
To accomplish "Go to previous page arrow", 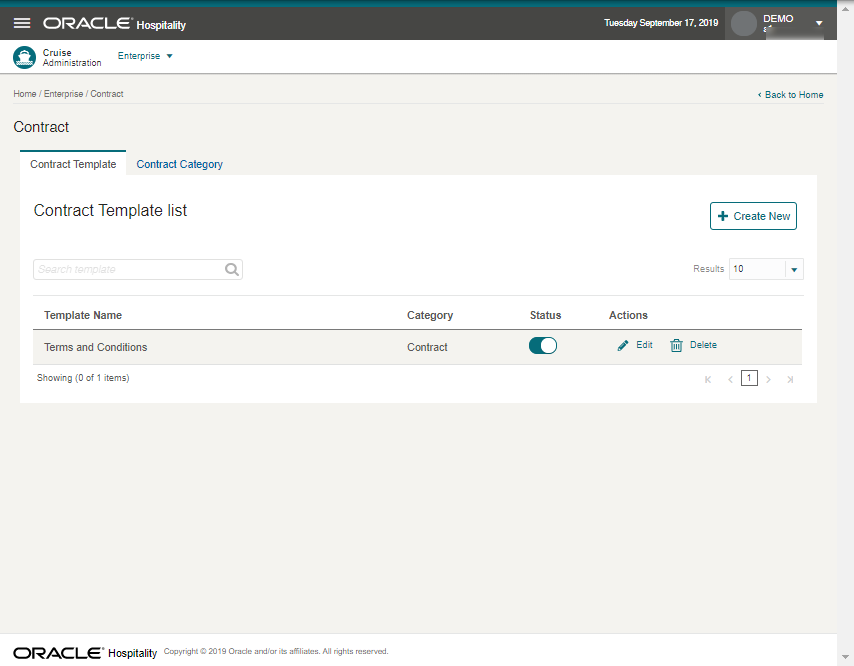I will 730,380.
